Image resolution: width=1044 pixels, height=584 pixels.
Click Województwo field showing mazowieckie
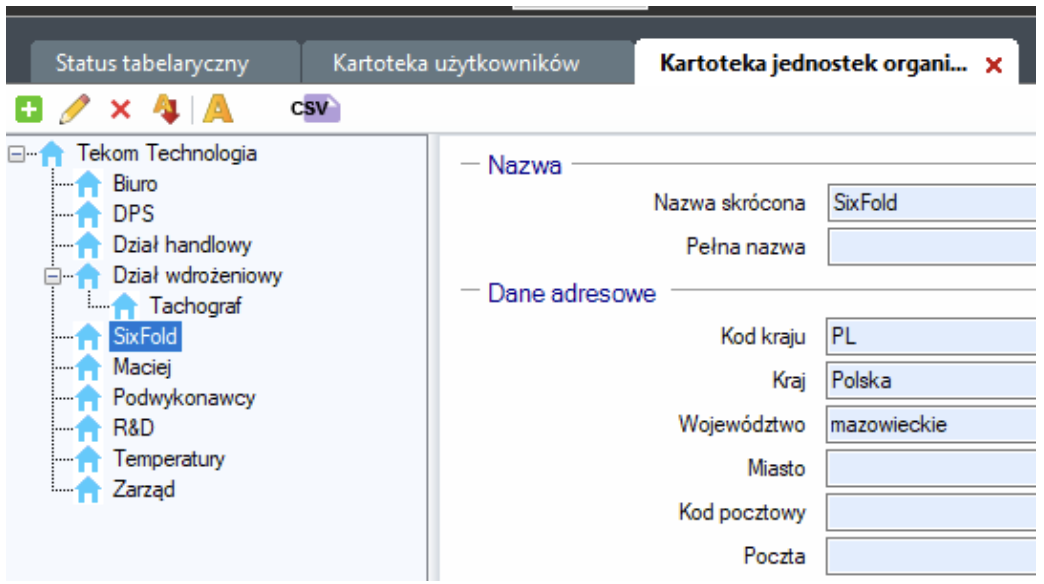(x=931, y=424)
